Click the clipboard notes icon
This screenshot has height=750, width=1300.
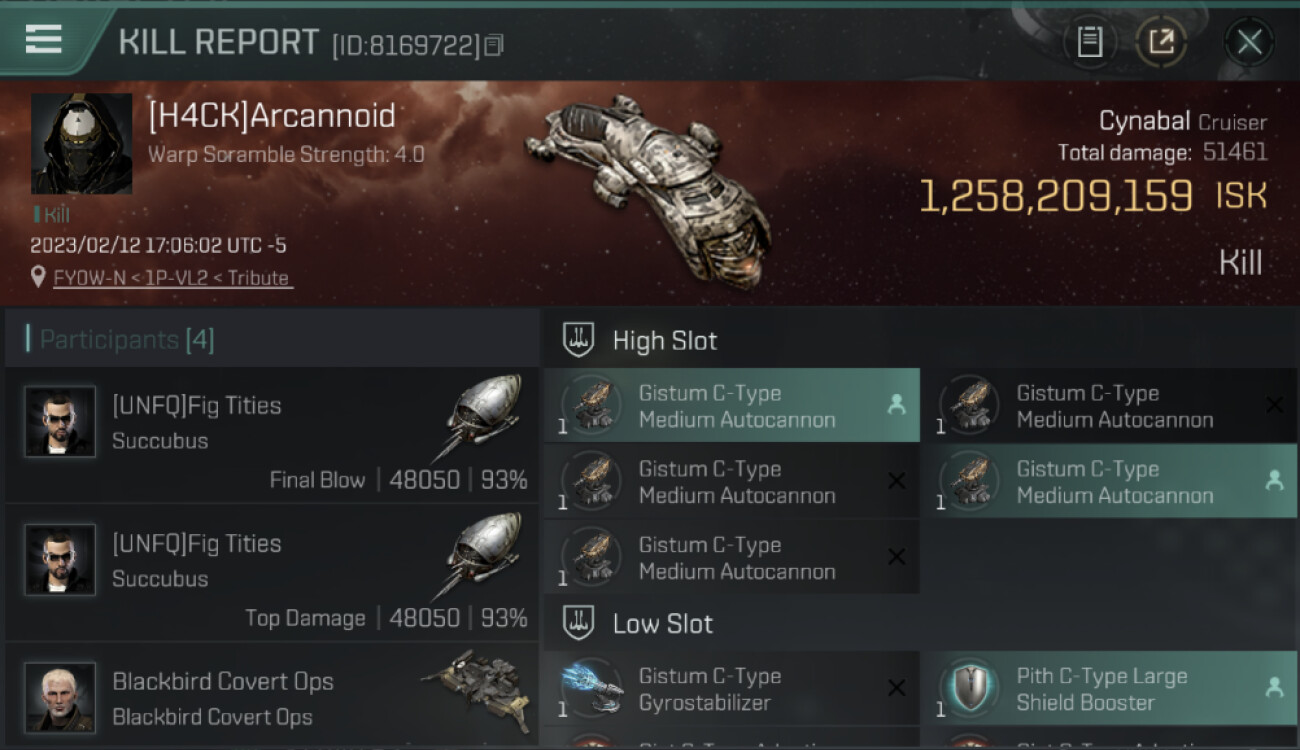point(1090,42)
